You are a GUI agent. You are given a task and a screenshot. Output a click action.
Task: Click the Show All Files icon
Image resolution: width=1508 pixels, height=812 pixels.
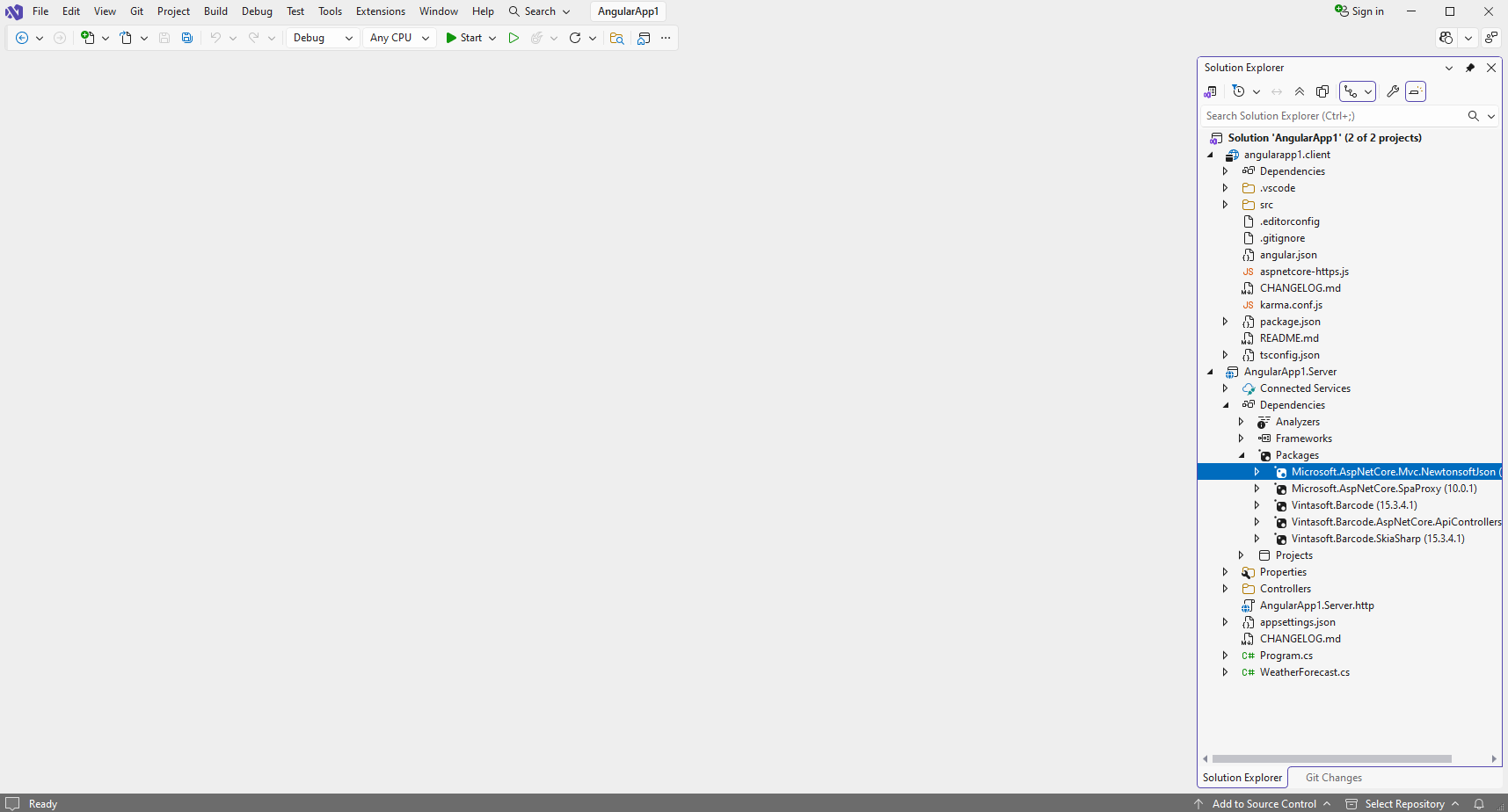(x=1322, y=91)
